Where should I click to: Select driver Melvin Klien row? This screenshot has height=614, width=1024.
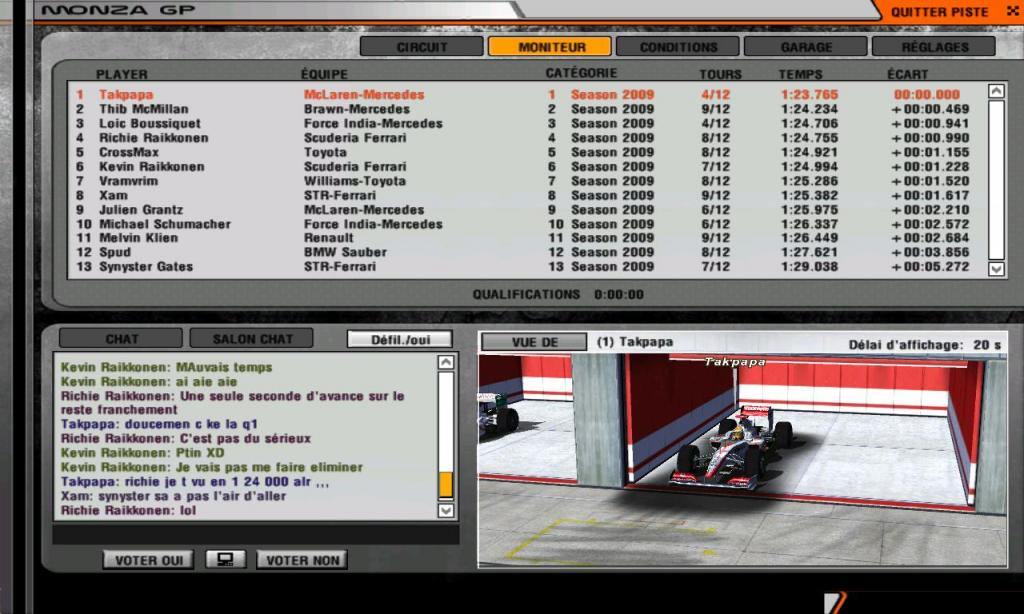(528, 238)
